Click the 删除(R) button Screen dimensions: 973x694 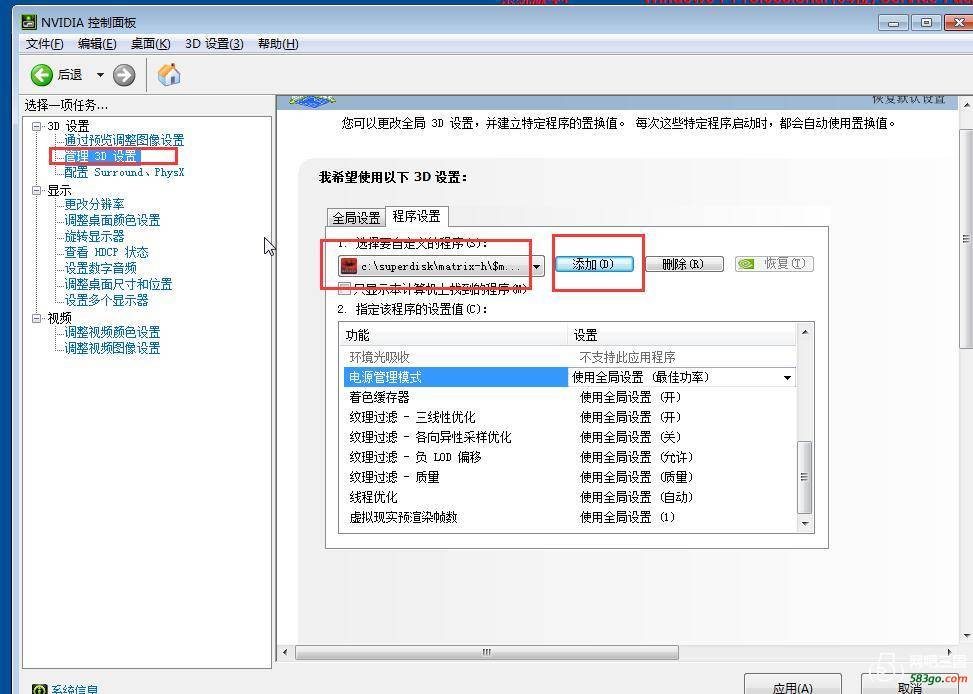coord(684,264)
